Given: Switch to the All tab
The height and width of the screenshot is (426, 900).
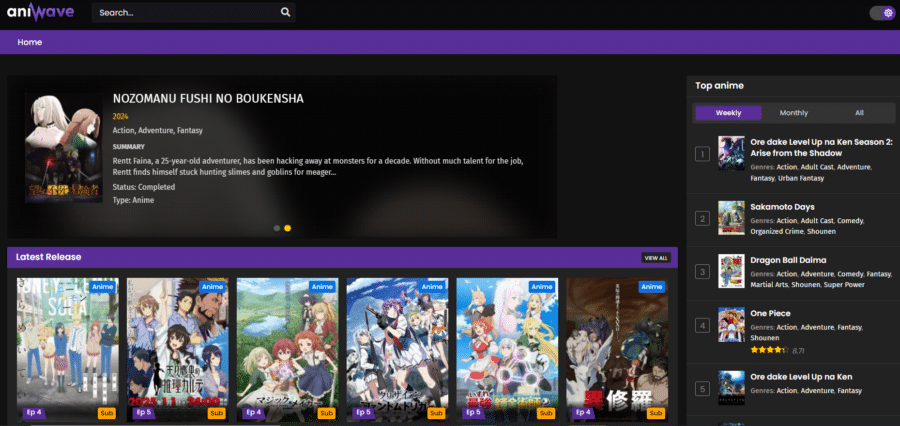Looking at the screenshot, I should pos(859,113).
